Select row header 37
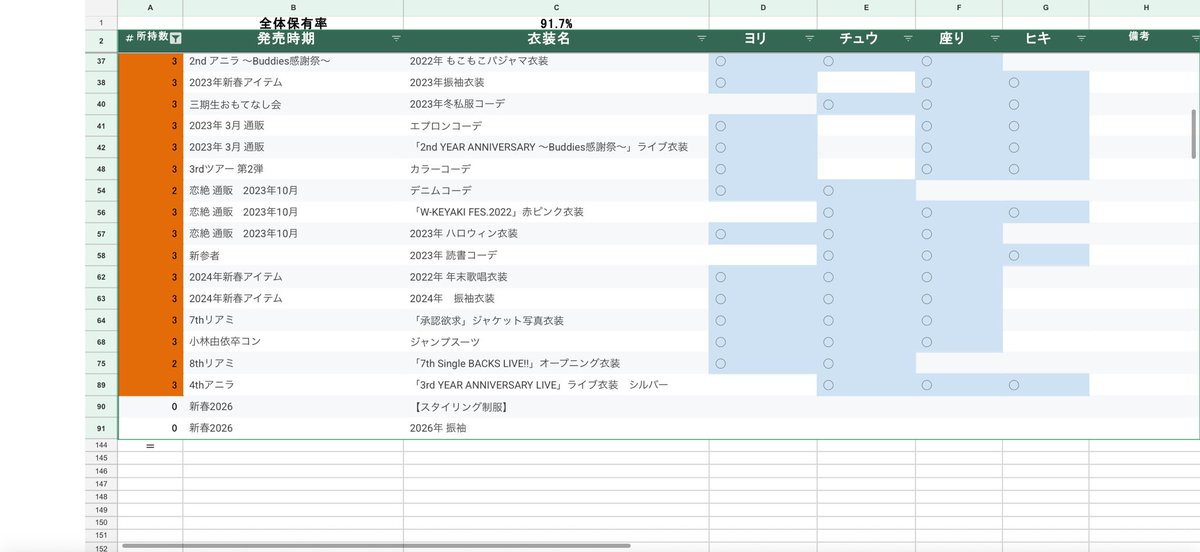The width and height of the screenshot is (1200, 552). [101, 61]
